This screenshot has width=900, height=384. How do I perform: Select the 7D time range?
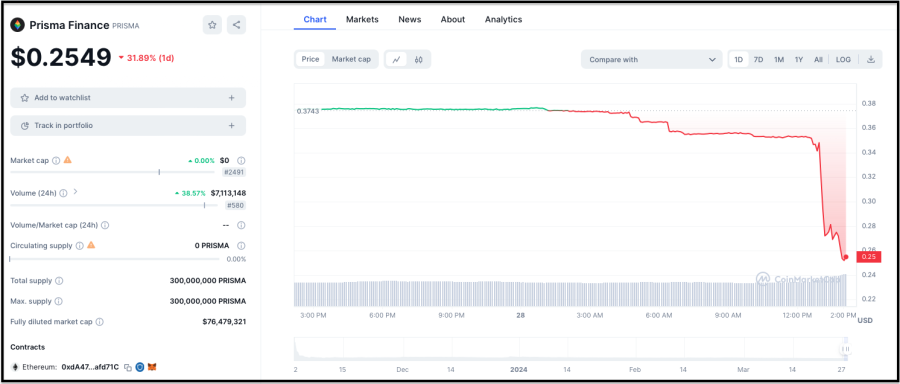pyautogui.click(x=758, y=59)
